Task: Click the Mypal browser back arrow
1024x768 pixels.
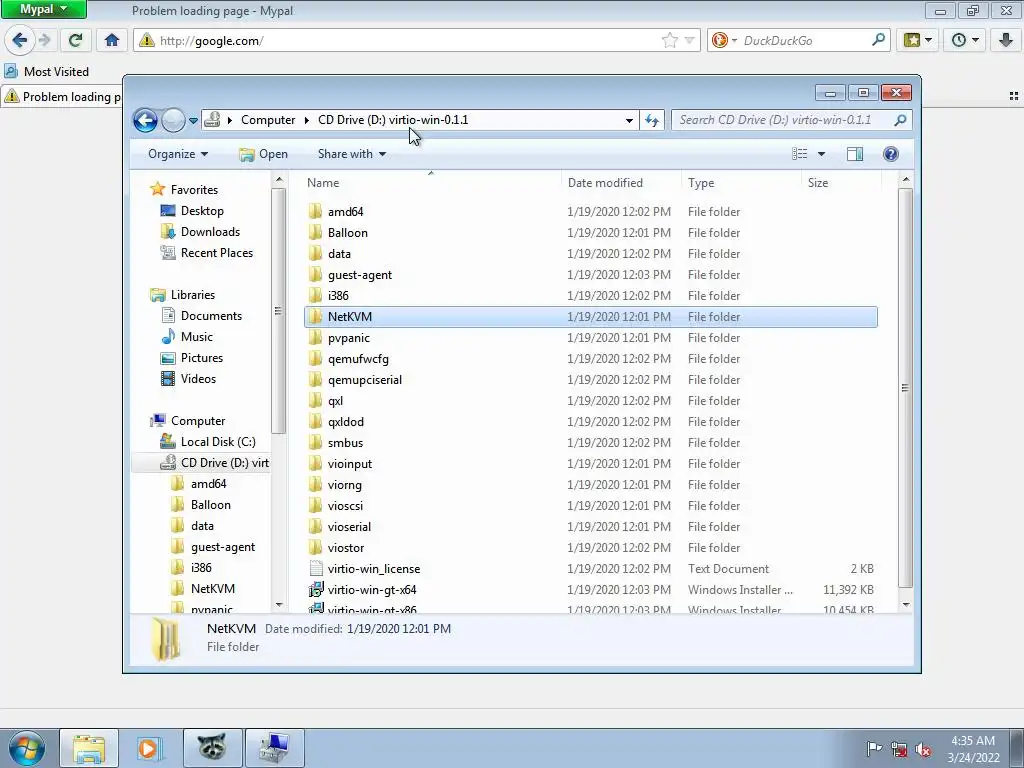Action: pos(20,40)
